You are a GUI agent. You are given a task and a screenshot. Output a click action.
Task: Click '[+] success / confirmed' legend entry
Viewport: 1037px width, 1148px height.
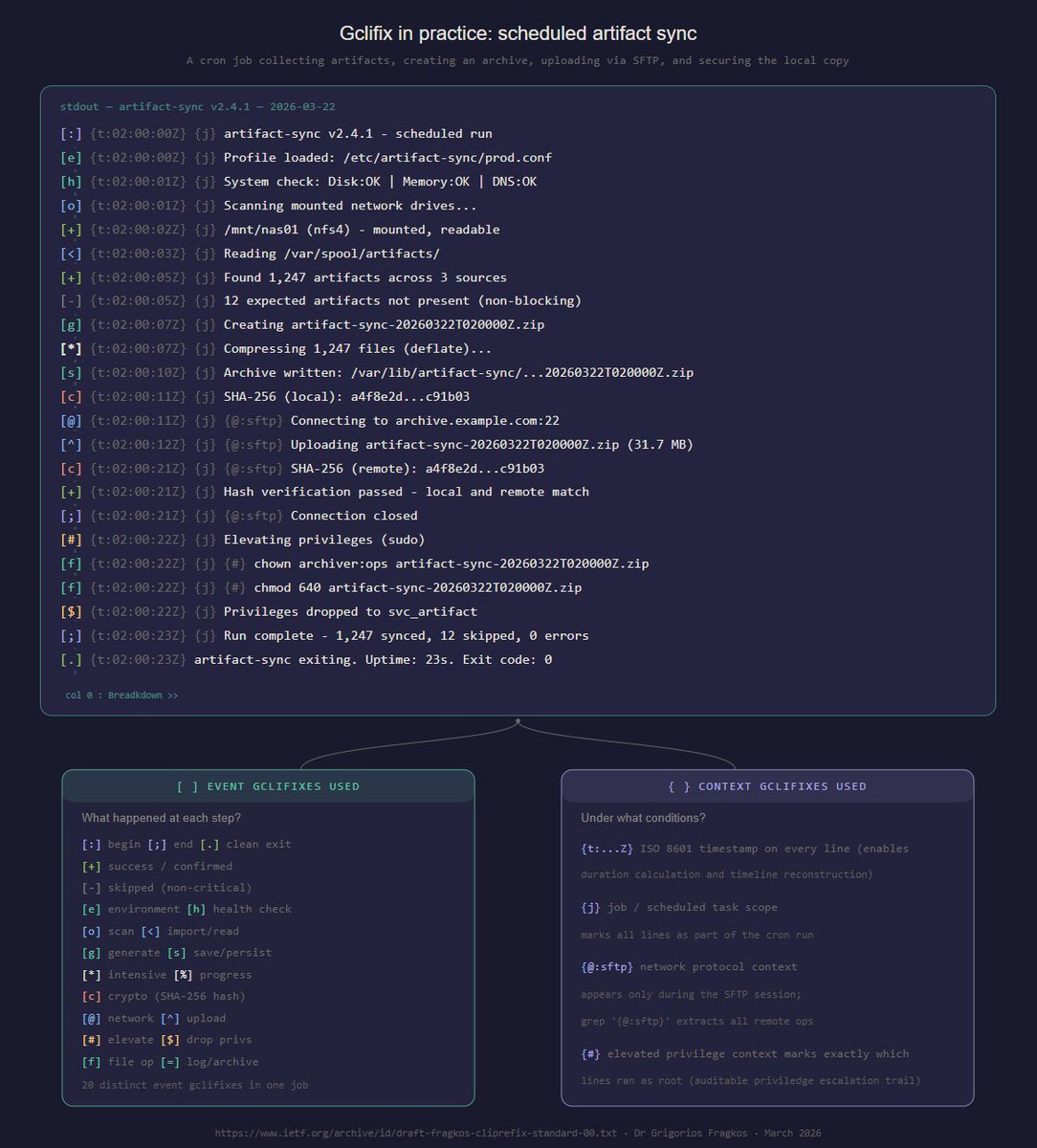(x=157, y=866)
